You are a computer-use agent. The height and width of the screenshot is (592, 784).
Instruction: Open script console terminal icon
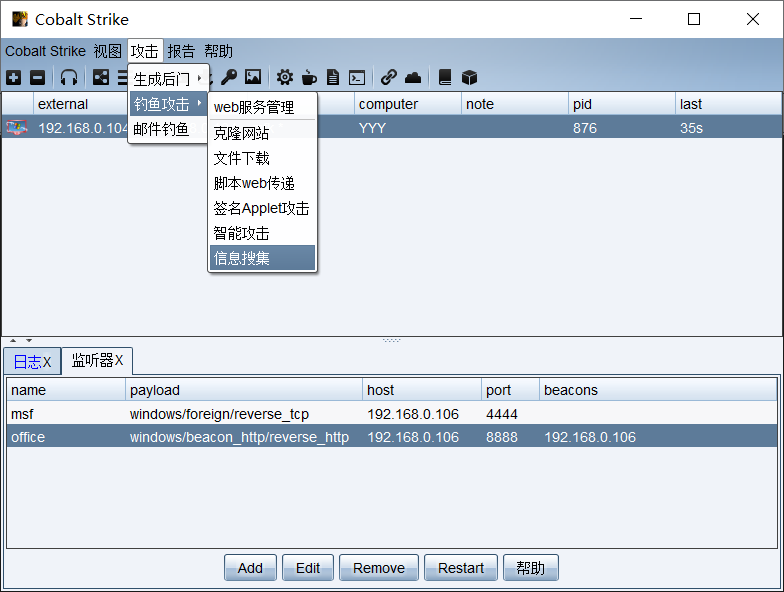point(356,77)
